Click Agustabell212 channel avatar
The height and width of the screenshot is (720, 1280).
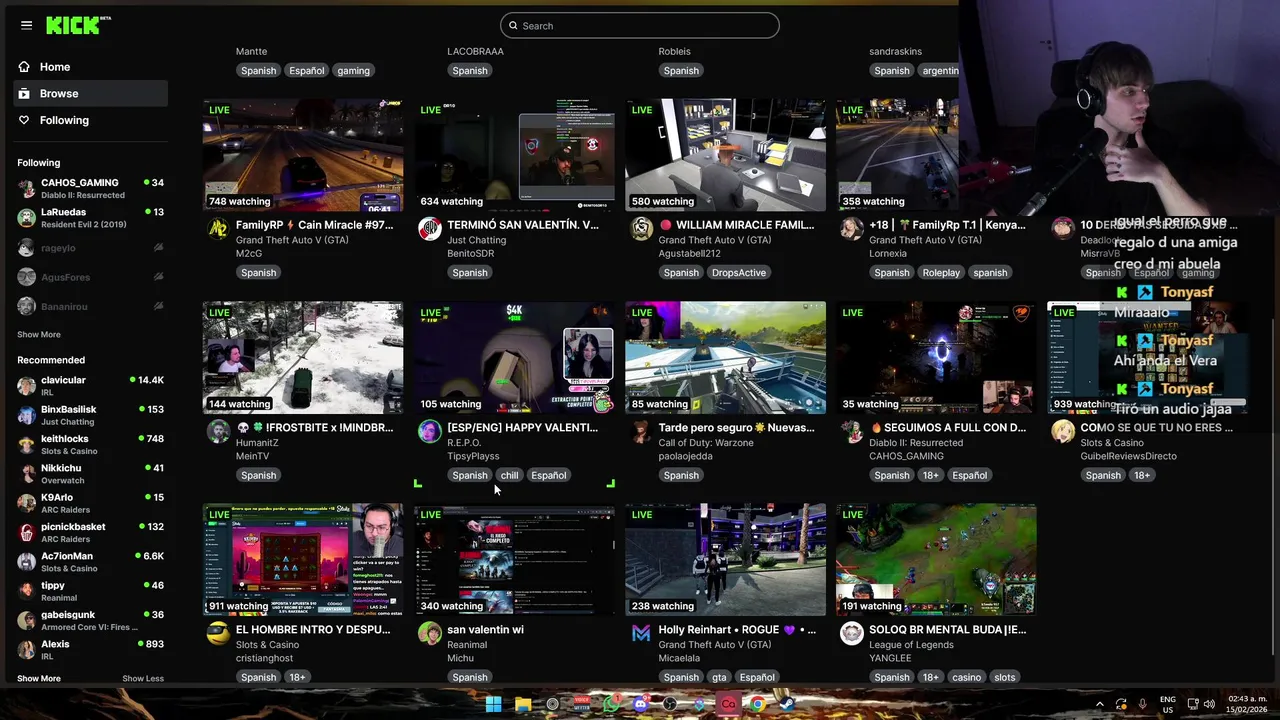pos(641,229)
